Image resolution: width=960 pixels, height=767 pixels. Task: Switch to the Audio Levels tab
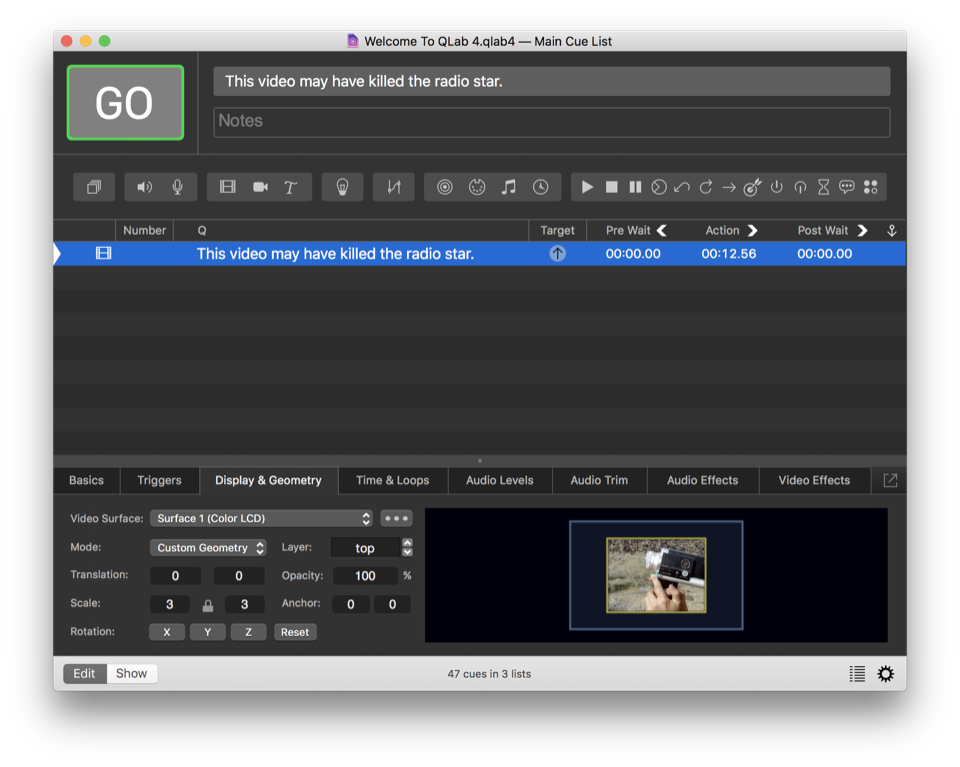pyautogui.click(x=499, y=480)
